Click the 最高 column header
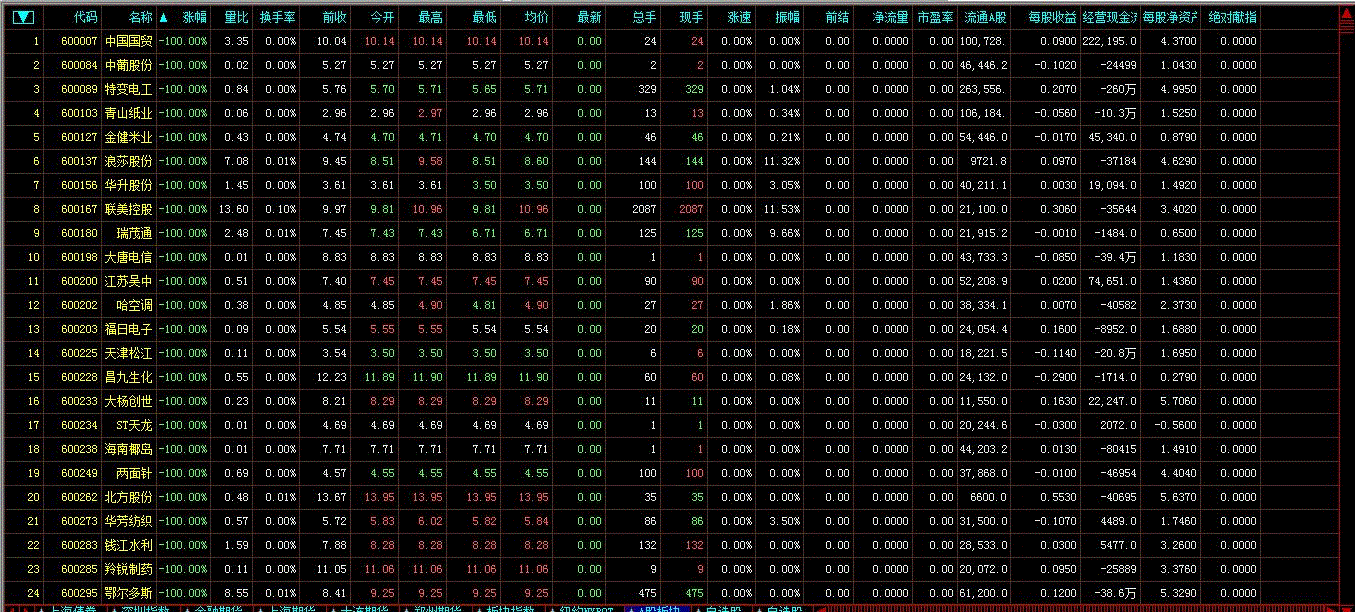The width and height of the screenshot is (1355, 612). pos(431,17)
